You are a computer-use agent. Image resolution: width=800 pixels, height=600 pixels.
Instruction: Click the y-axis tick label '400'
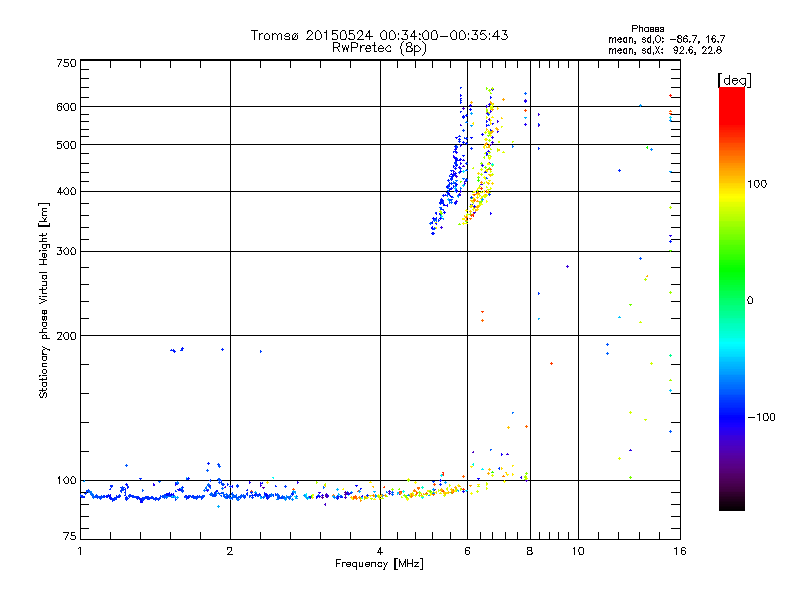pos(66,191)
